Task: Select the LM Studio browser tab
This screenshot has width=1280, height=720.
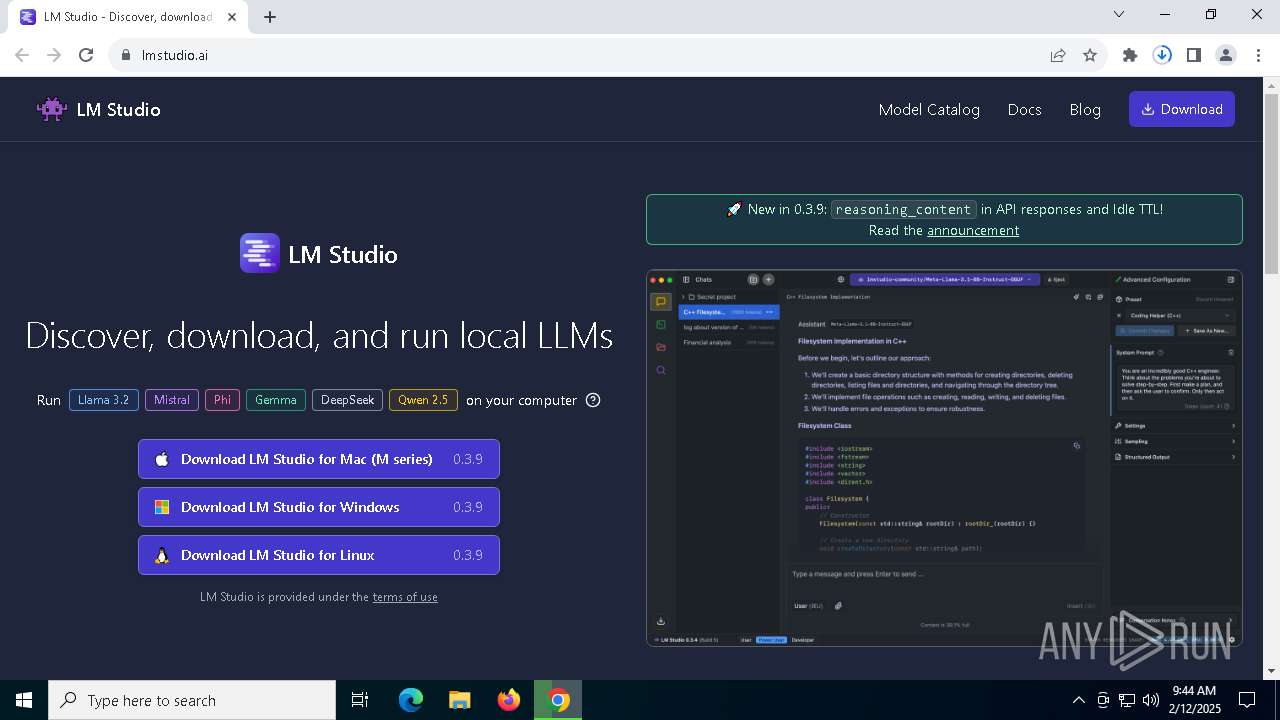Action: tap(130, 17)
